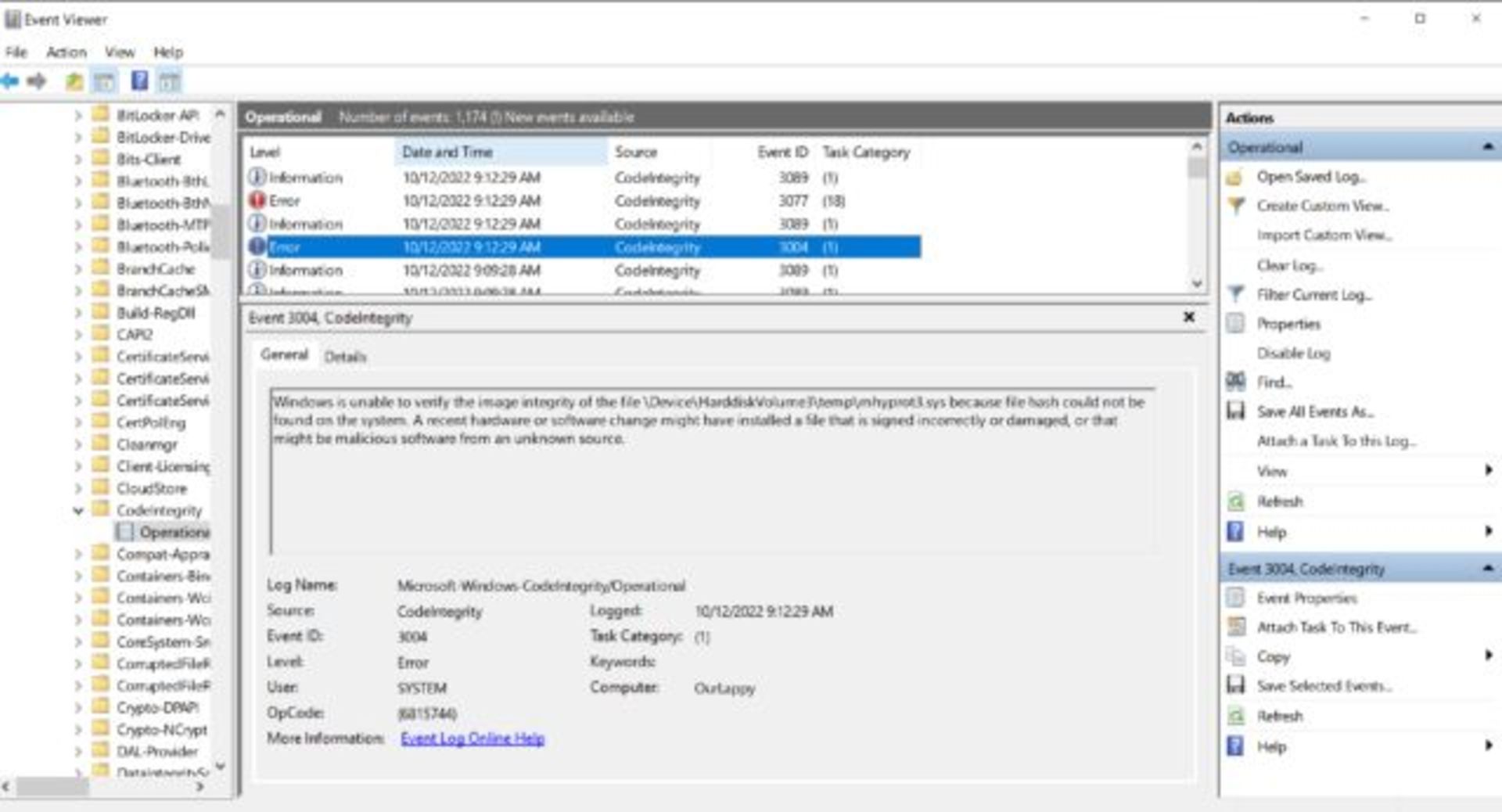The width and height of the screenshot is (1502, 812).
Task: Click the tree scrollbar up arrow
Action: [x=220, y=114]
